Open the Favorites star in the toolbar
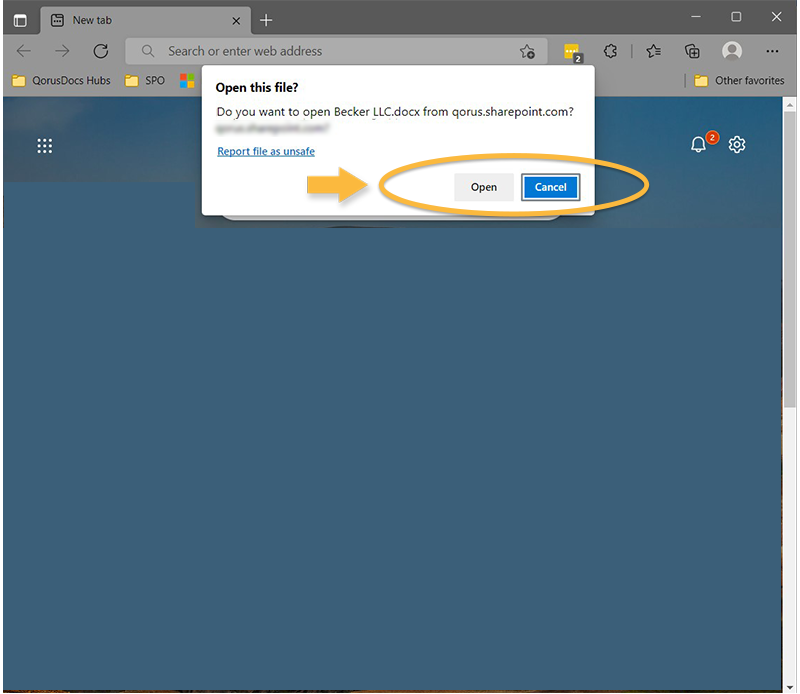800x694 pixels. pyautogui.click(x=654, y=51)
